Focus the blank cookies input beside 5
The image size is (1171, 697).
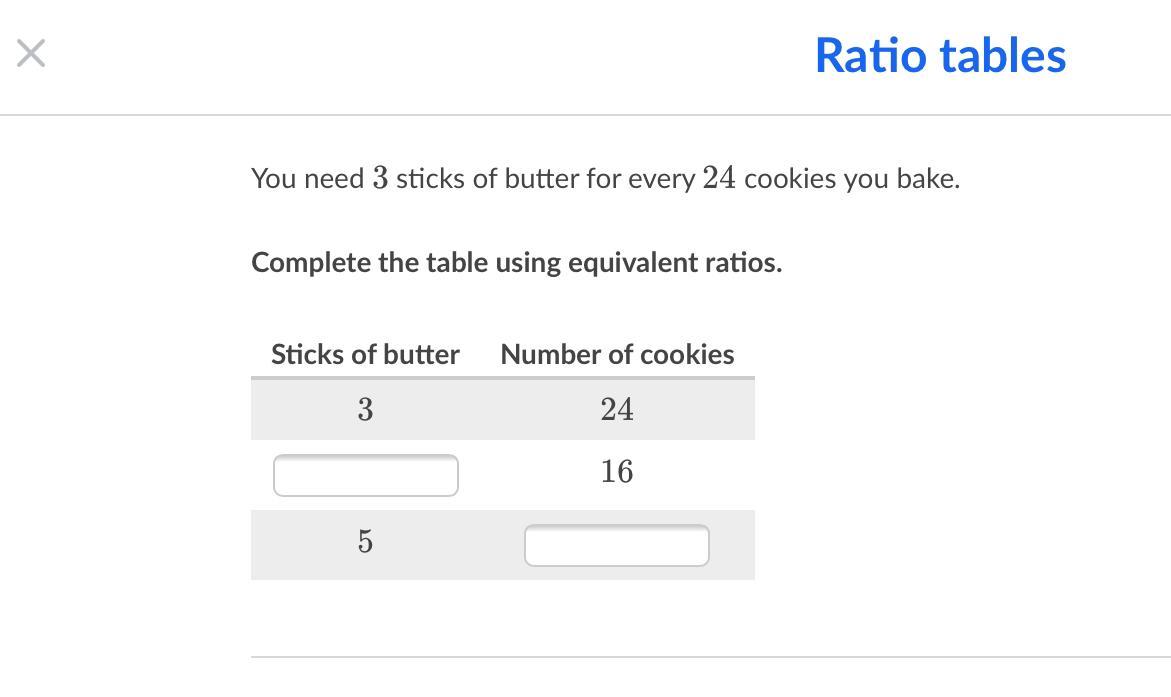pos(617,546)
